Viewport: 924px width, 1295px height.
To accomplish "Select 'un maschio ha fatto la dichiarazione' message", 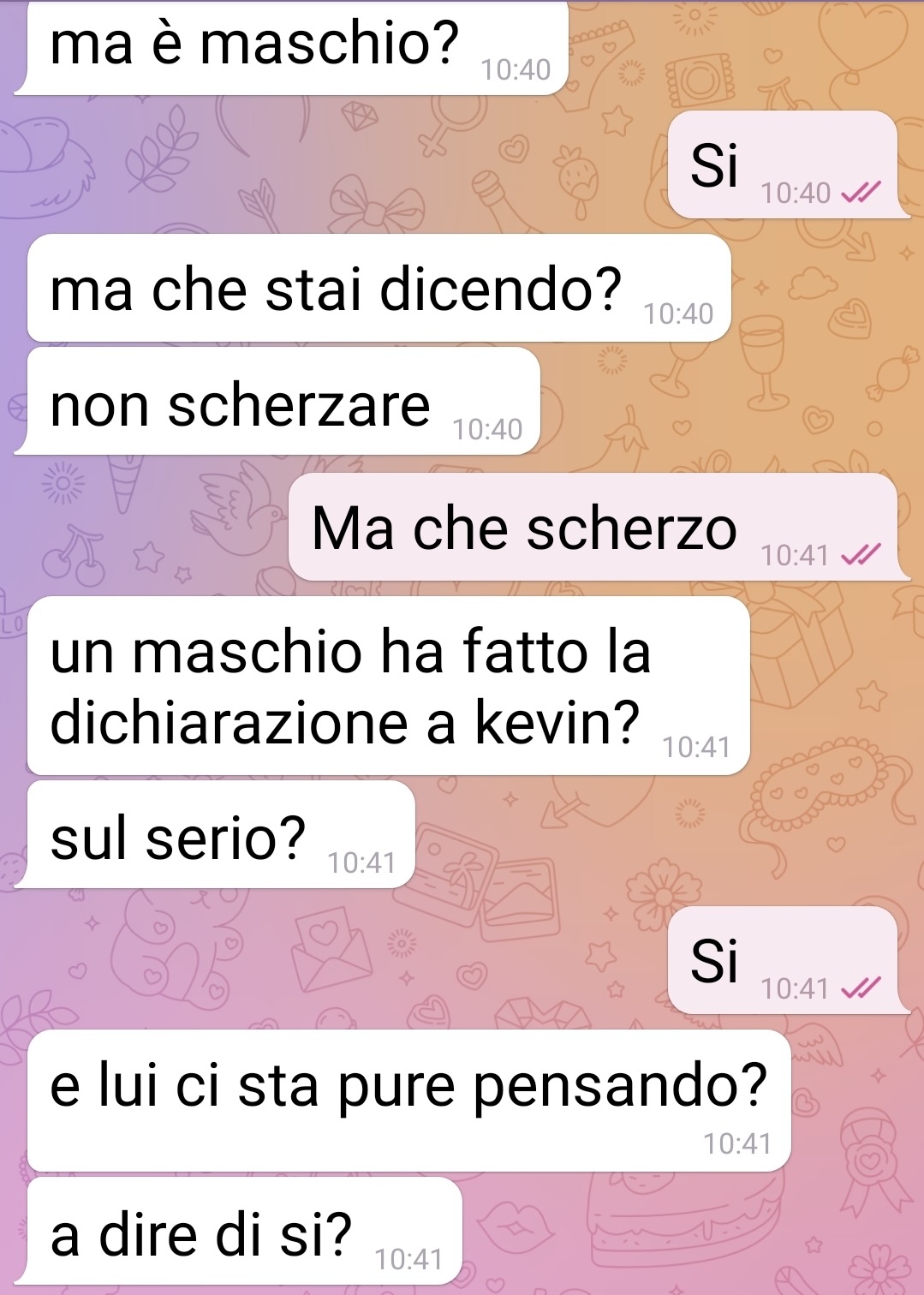I will pos(389,685).
